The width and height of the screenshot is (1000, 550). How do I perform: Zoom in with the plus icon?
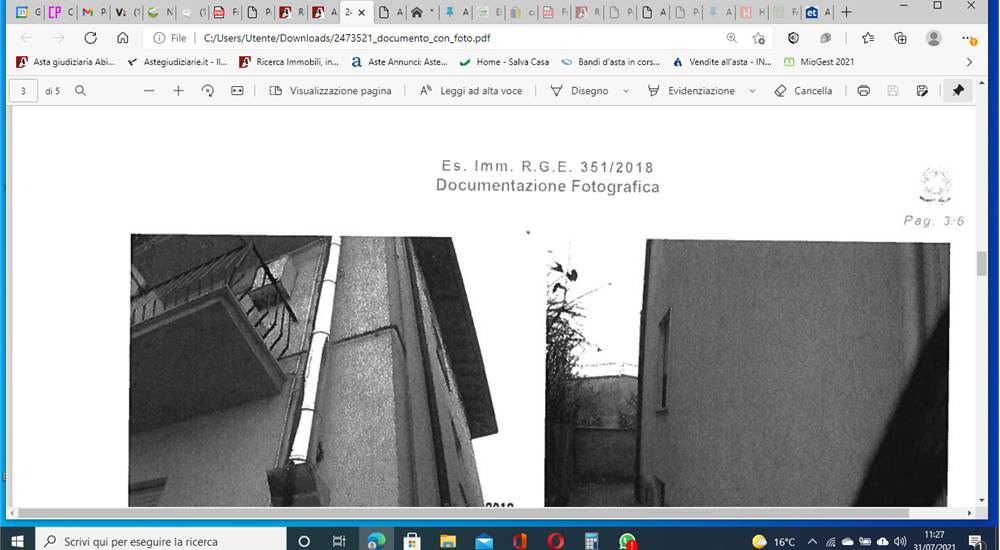[x=179, y=91]
